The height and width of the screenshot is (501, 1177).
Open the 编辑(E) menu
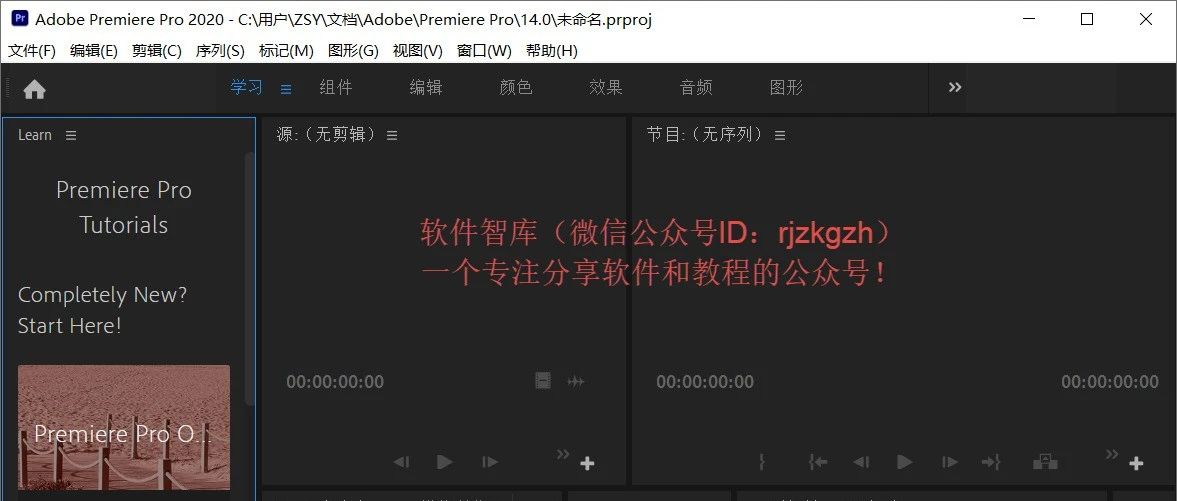[x=94, y=50]
